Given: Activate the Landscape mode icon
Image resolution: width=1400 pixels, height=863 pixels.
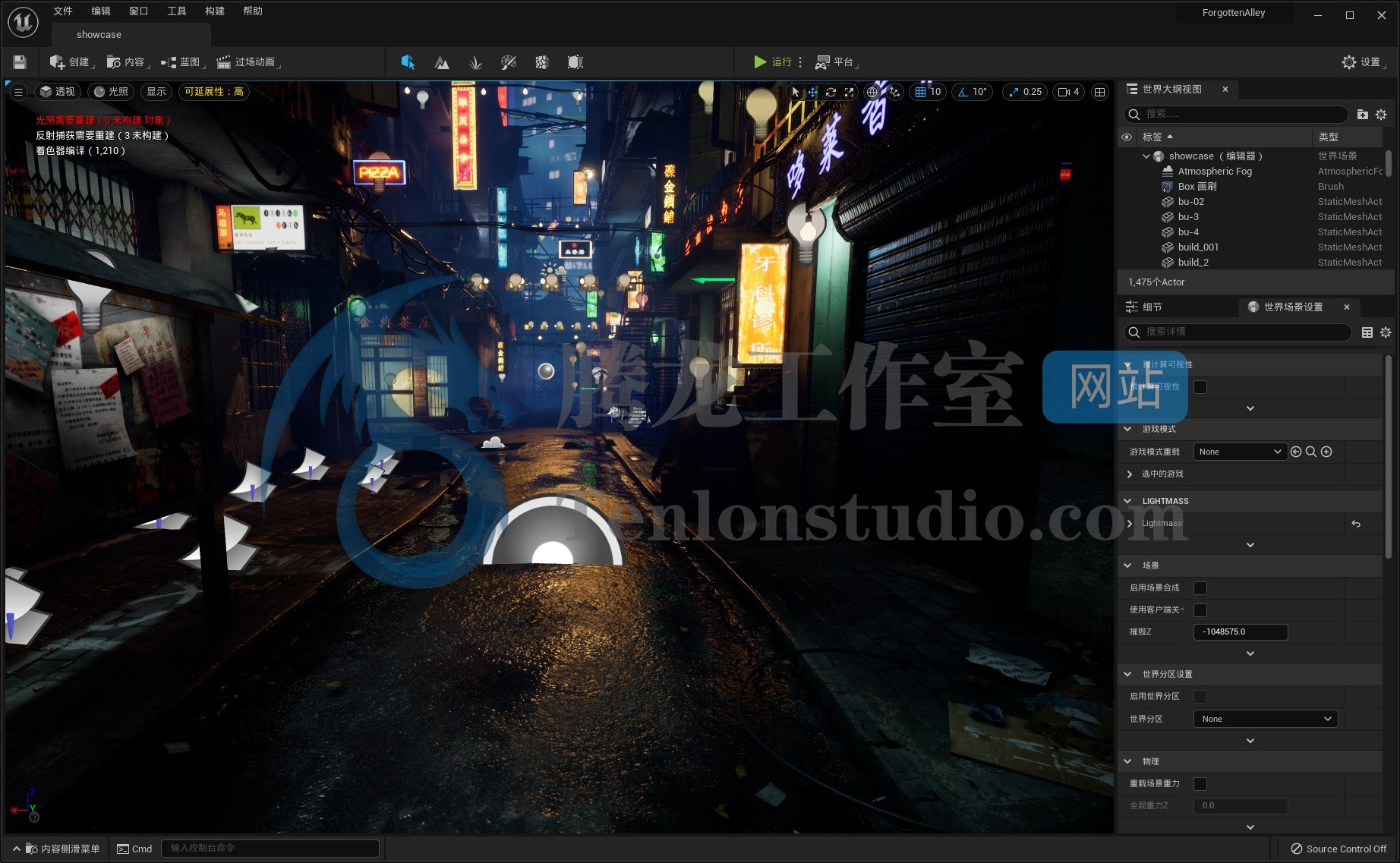Looking at the screenshot, I should click(x=441, y=62).
